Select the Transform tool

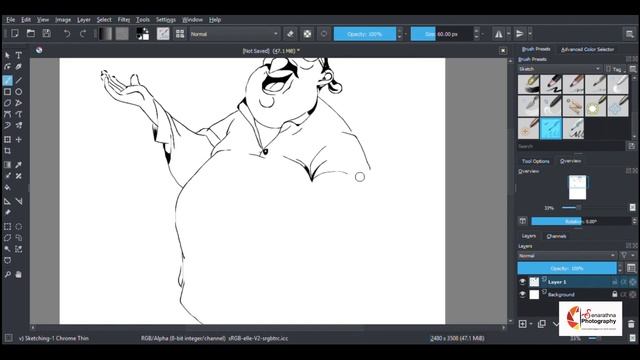point(7,140)
